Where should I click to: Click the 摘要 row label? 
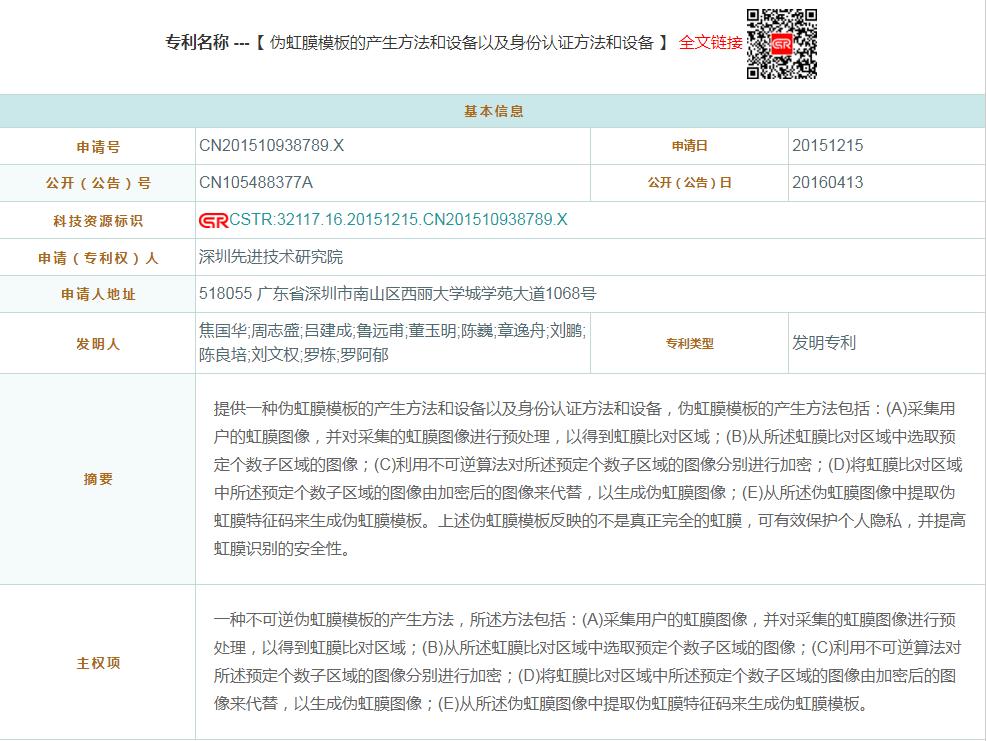point(98,479)
